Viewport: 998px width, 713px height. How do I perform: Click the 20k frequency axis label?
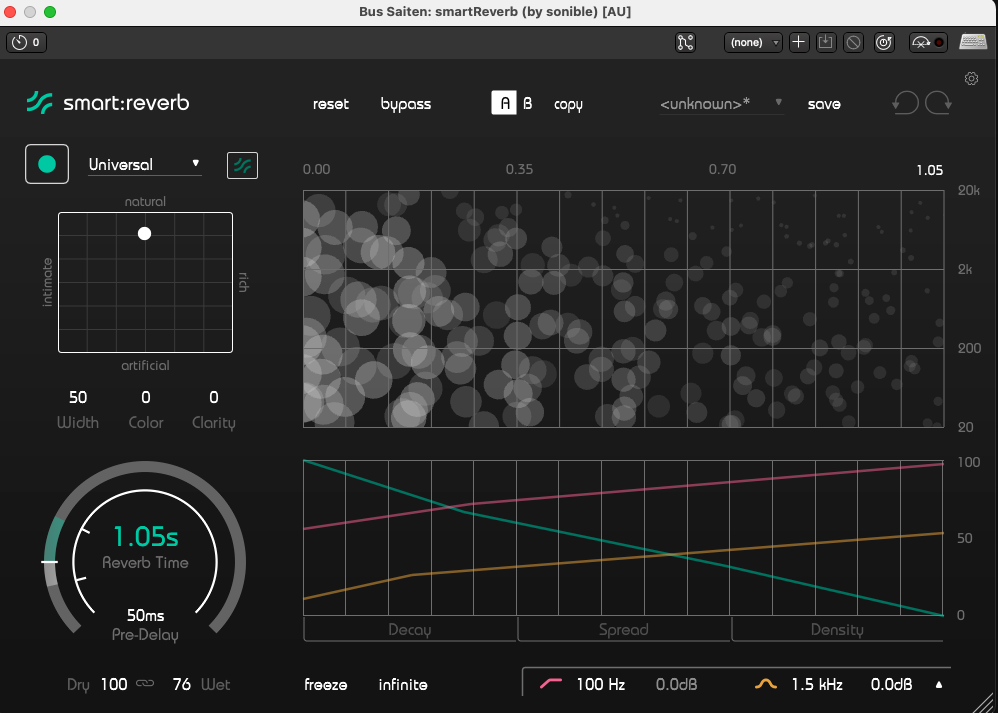tap(969, 190)
